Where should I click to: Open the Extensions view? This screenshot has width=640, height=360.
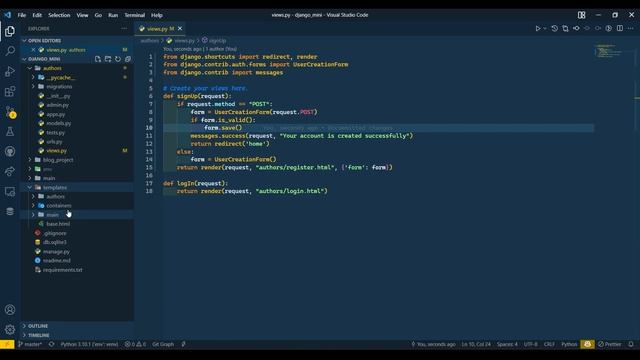click(x=10, y=91)
